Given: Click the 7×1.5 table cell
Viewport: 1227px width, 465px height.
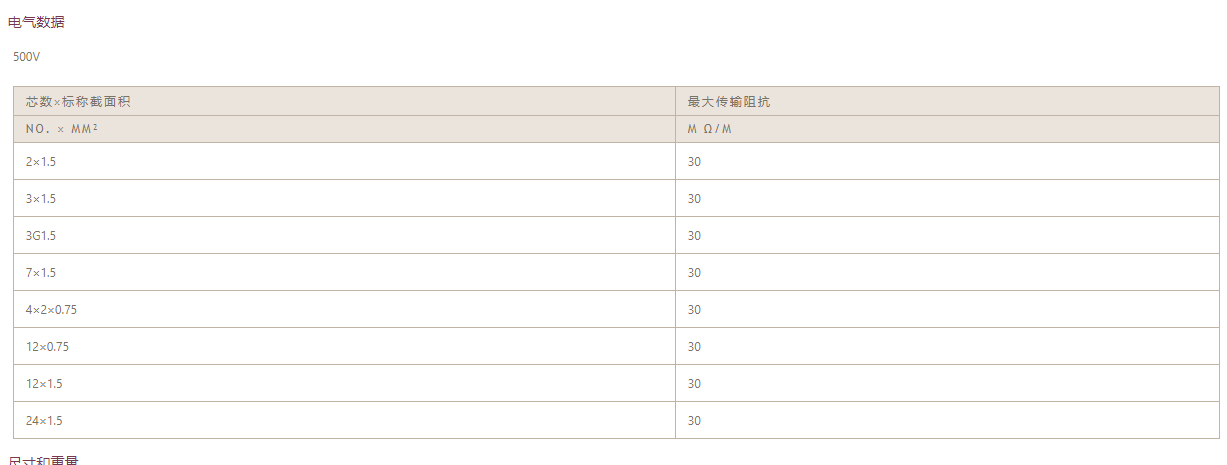Looking at the screenshot, I should tap(41, 273).
